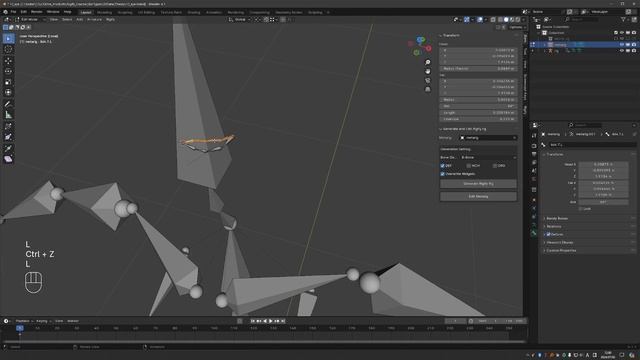Screen dimensions: 640x360
Task: Click the Roll value slider in sidebar
Action: [478, 106]
